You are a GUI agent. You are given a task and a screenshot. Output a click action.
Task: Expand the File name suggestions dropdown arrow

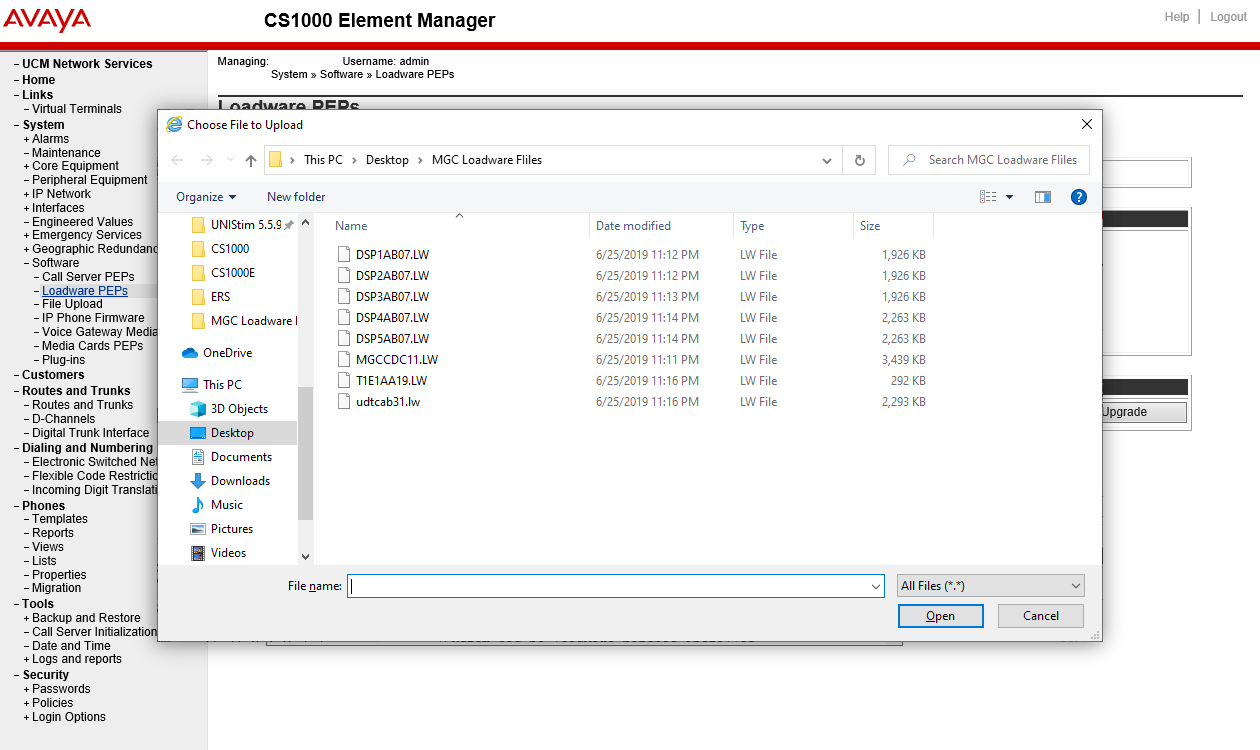coord(876,587)
